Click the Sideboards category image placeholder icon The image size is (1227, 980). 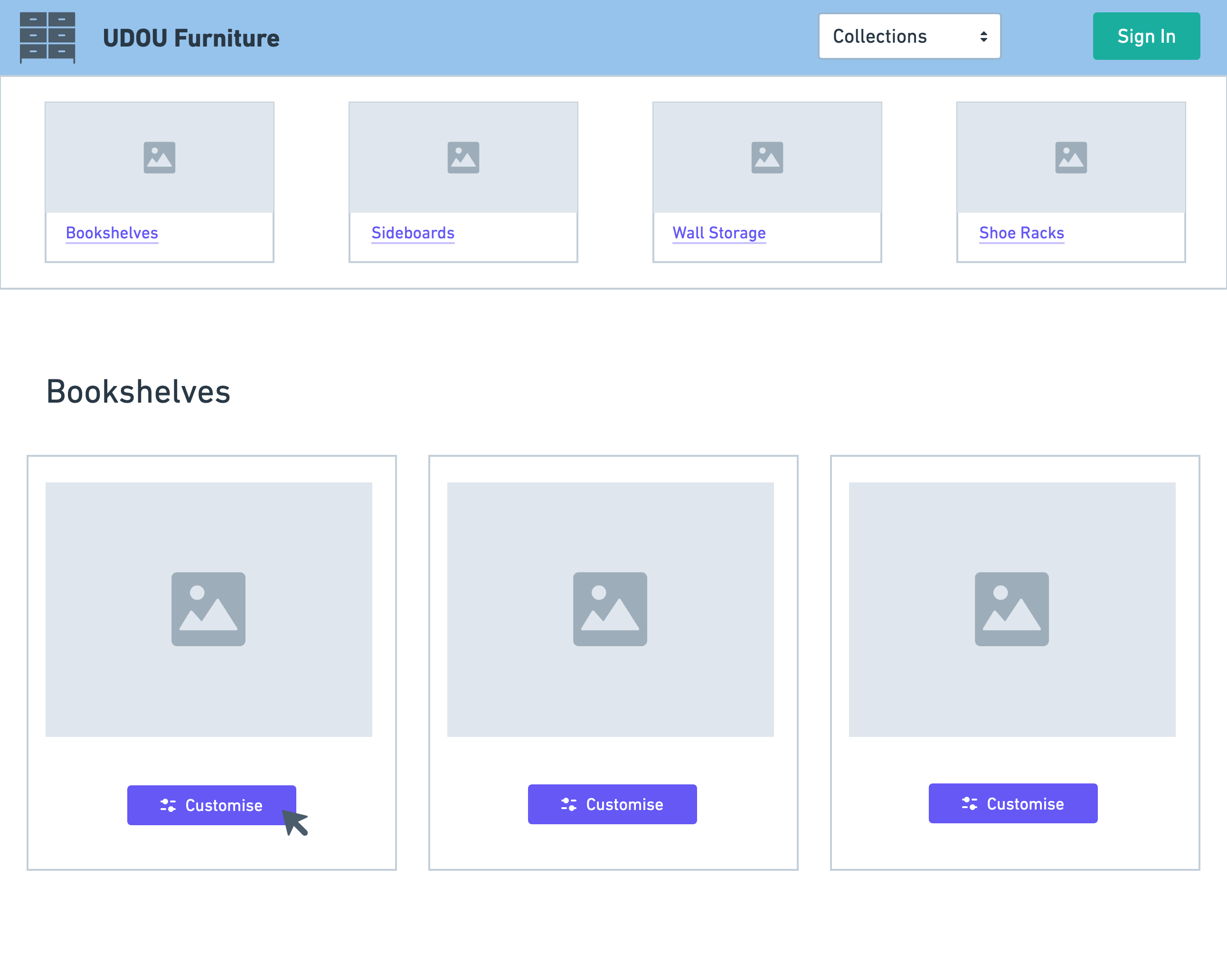click(463, 158)
